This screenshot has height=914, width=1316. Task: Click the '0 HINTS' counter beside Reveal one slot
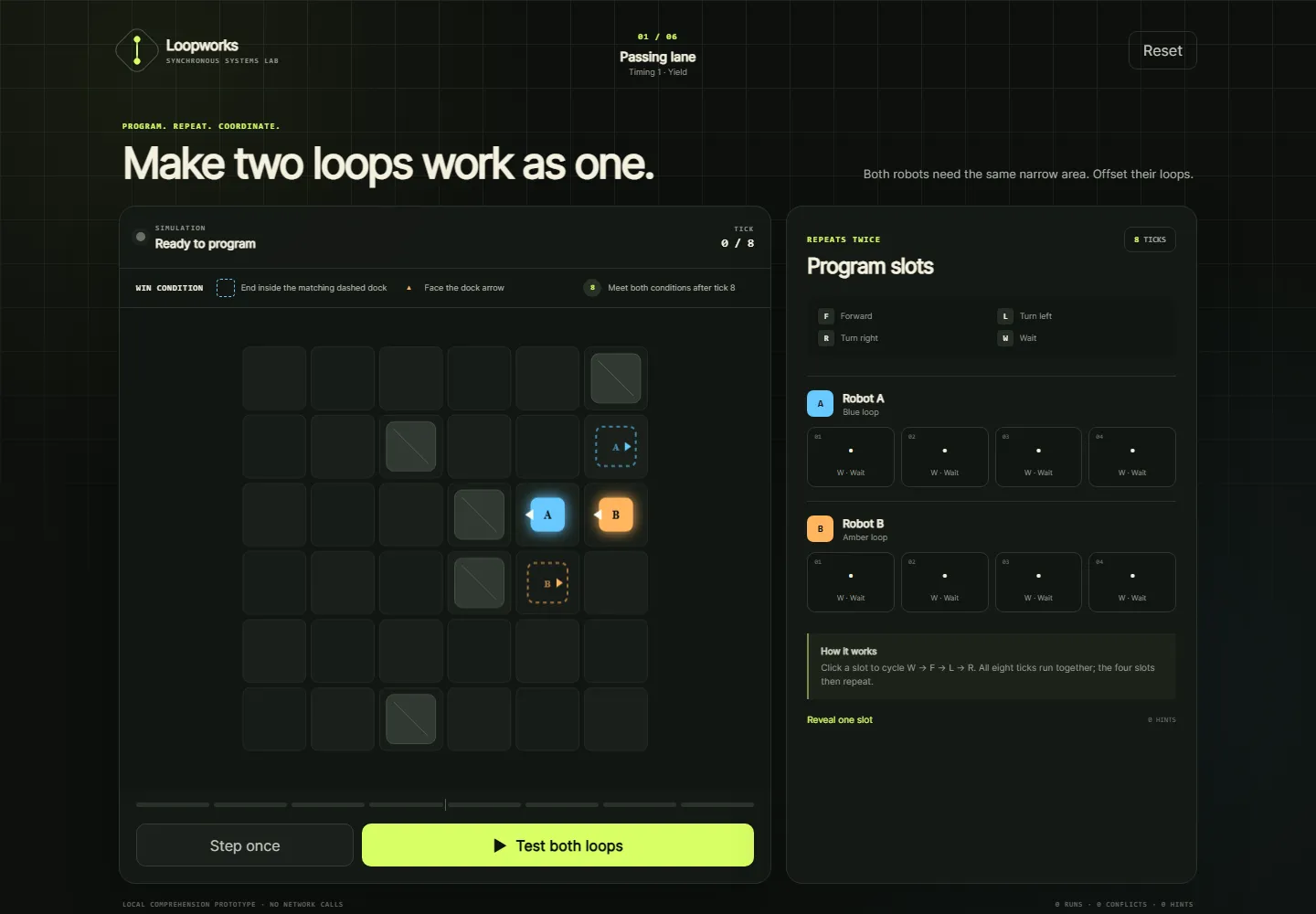coord(1162,720)
